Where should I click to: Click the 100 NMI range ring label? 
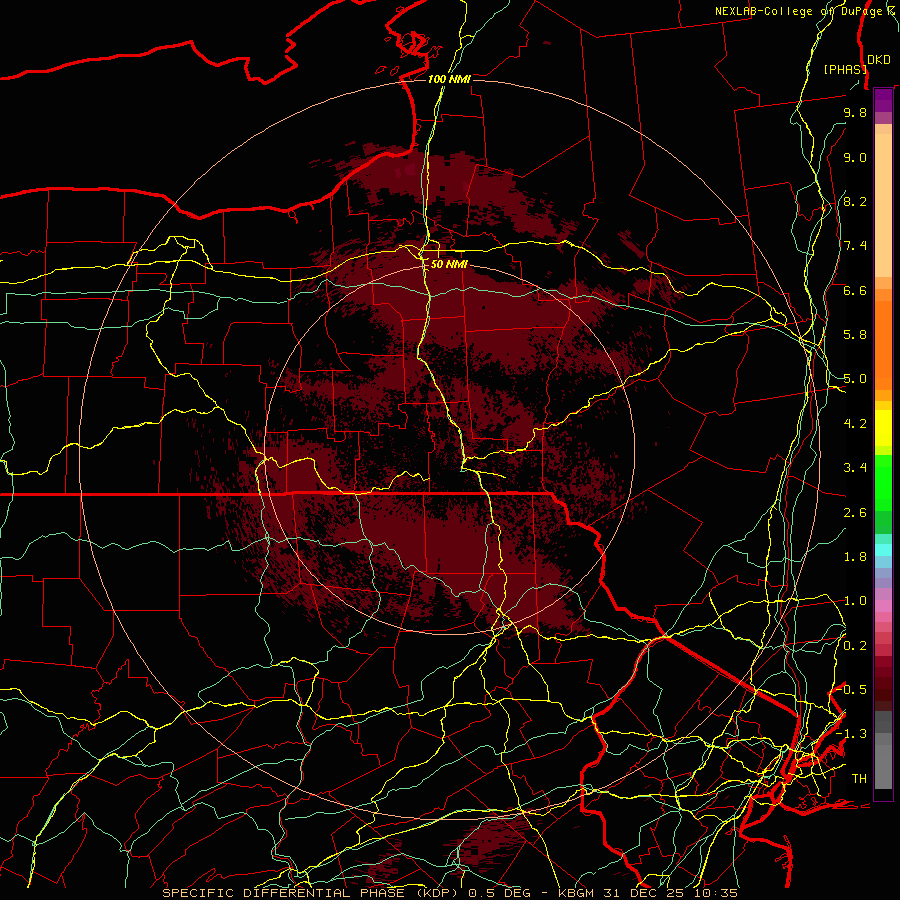449,79
